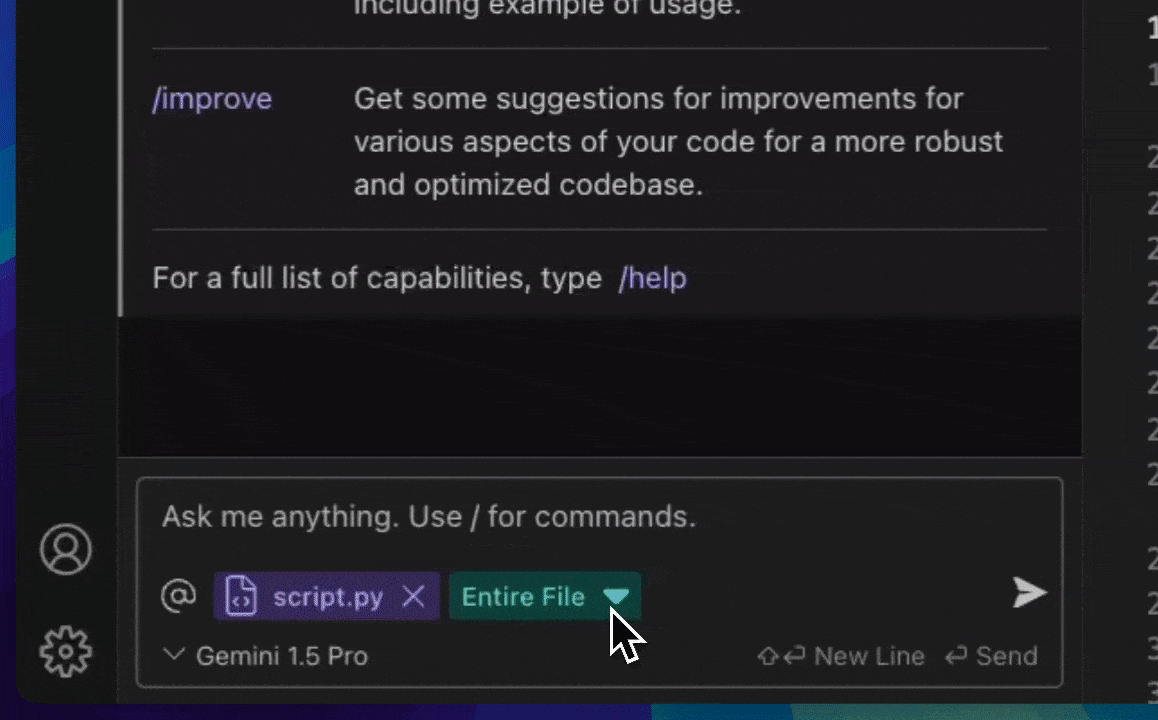Expand the model selector chevron
Image resolution: width=1158 pixels, height=720 pixels.
pyautogui.click(x=174, y=654)
